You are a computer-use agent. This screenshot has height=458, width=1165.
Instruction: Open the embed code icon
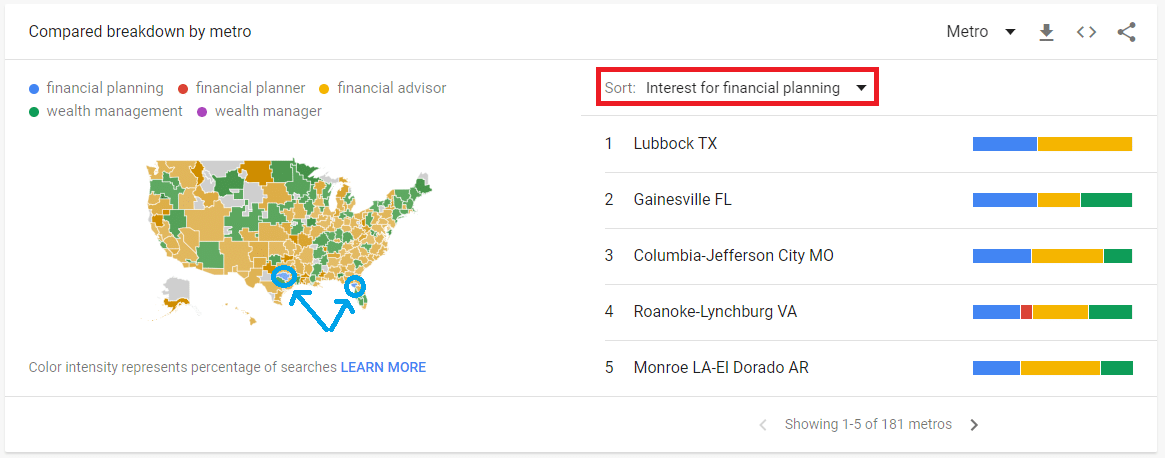tap(1086, 32)
